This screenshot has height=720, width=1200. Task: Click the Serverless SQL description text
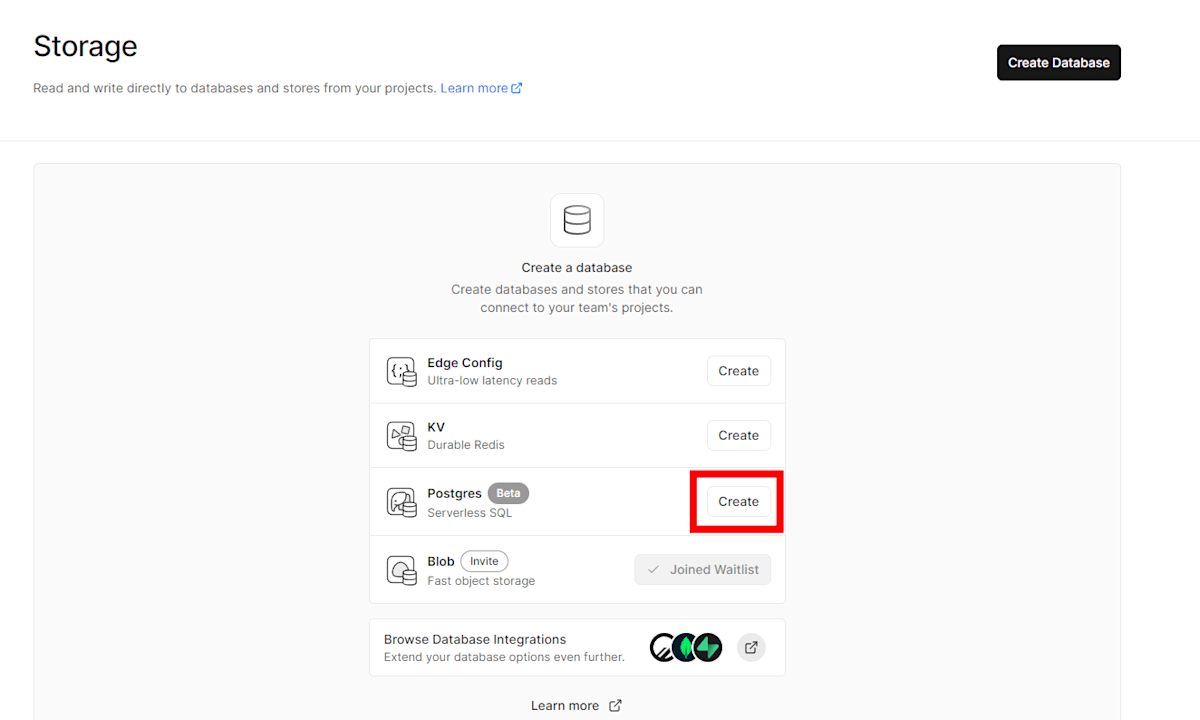pos(469,513)
